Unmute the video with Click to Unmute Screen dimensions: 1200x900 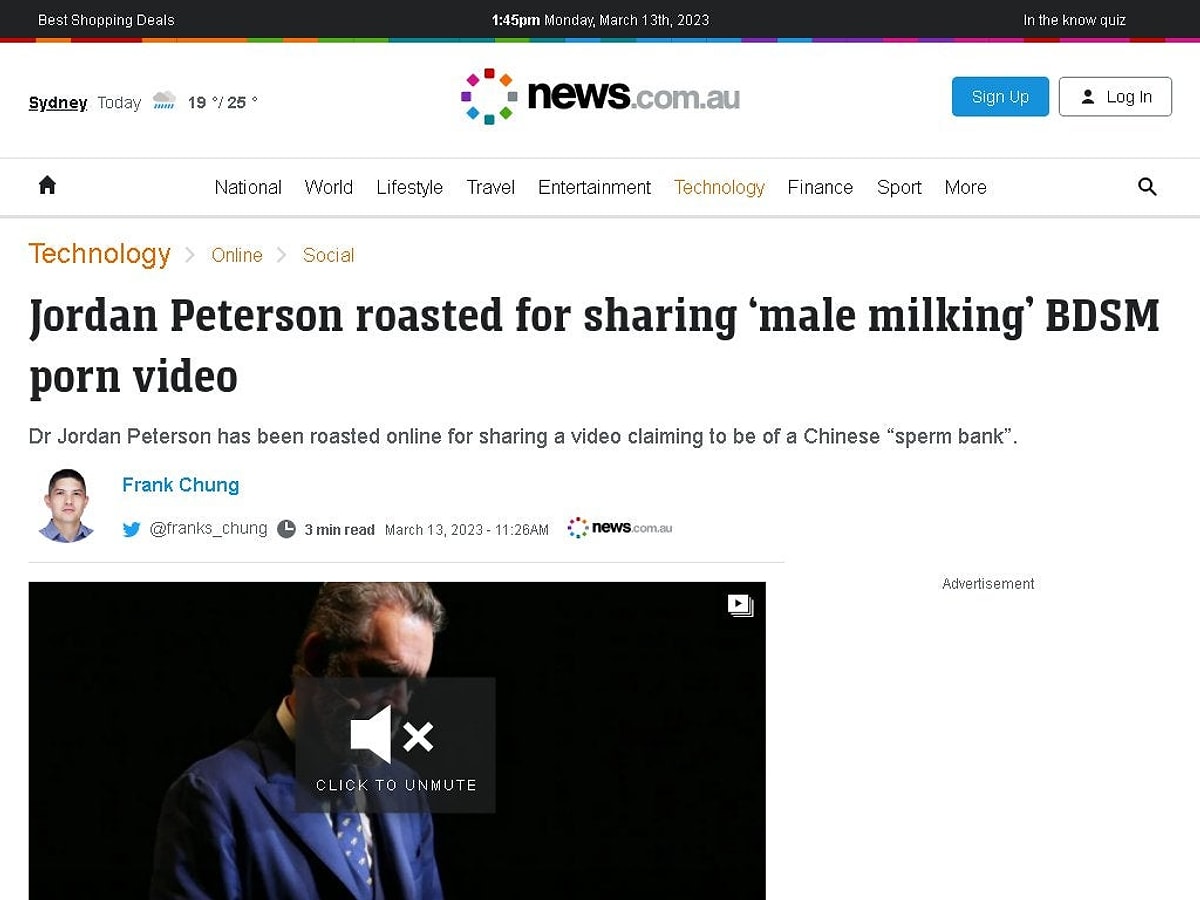point(396,745)
